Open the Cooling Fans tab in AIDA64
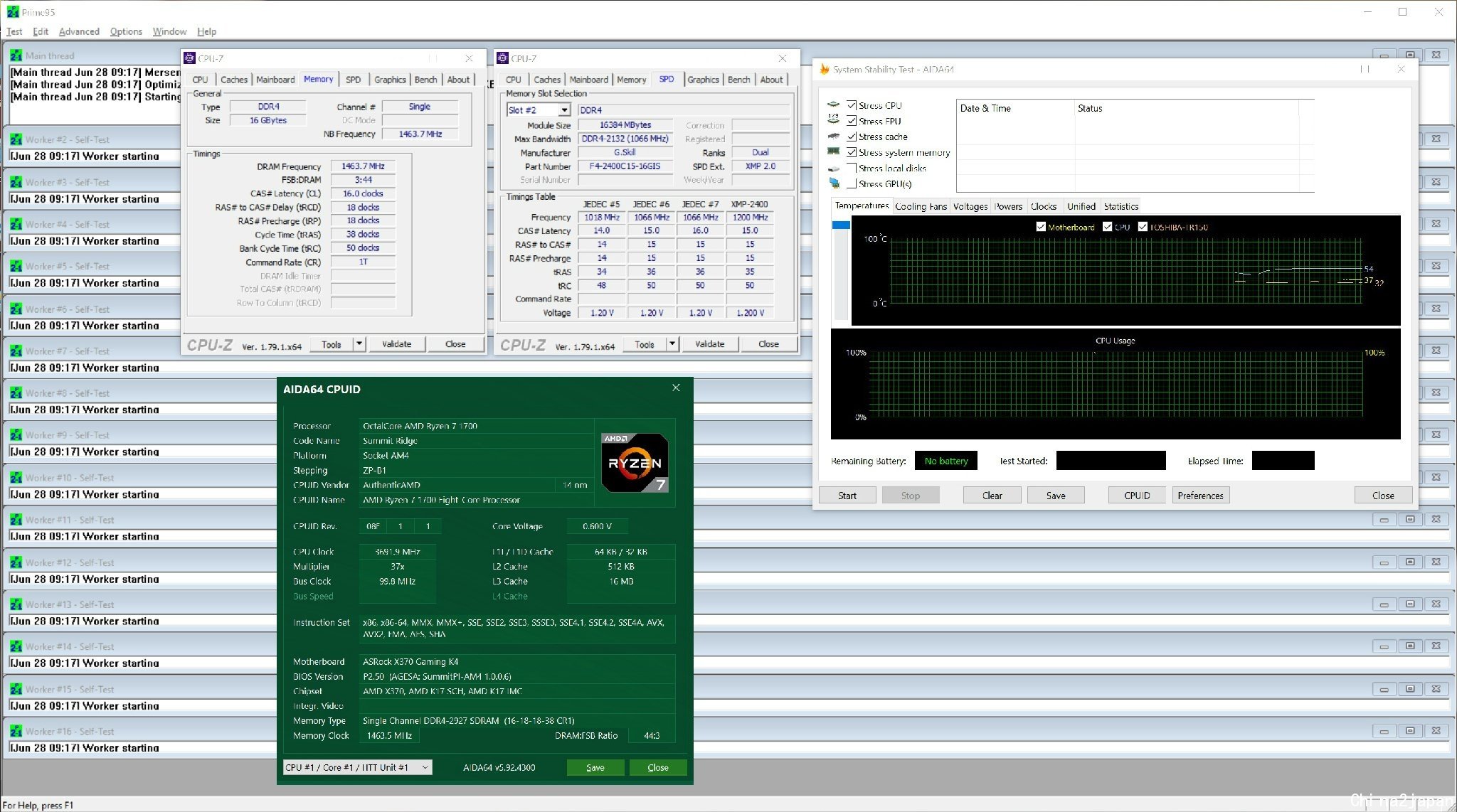The width and height of the screenshot is (1457, 812). 921,206
